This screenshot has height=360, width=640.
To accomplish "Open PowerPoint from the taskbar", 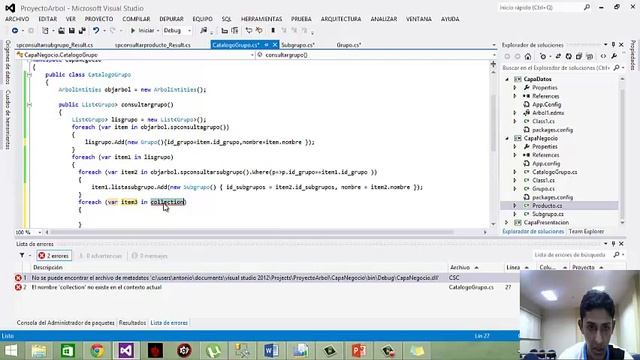I will [358, 351].
